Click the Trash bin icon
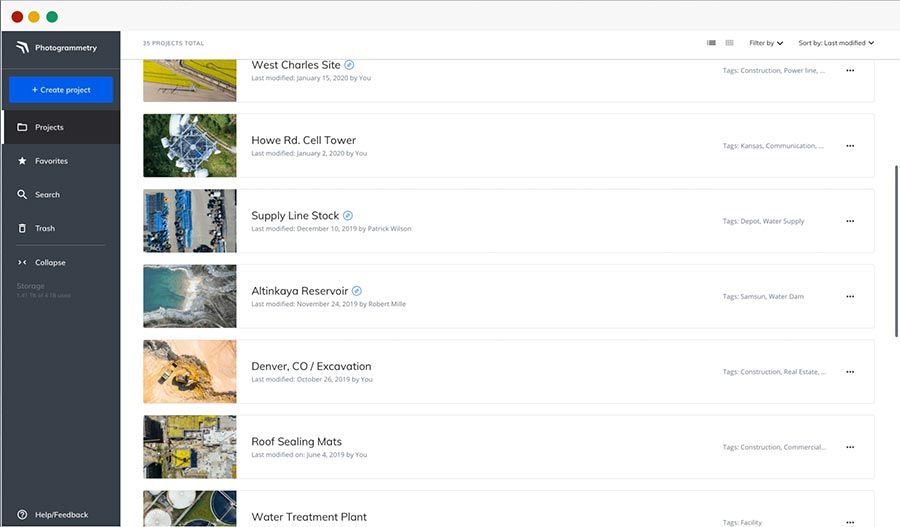This screenshot has height=527, width=900. point(22,228)
